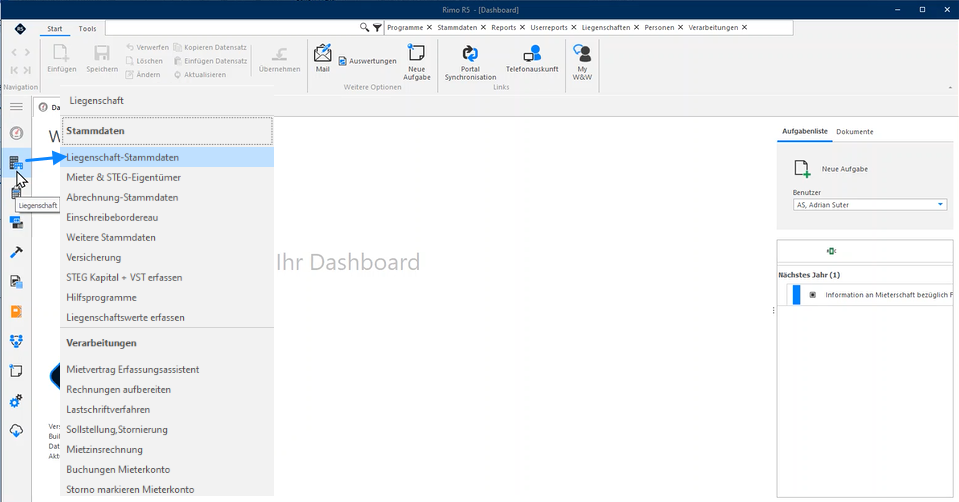
Task: Click the Liegenschaft building icon in sidebar
Action: [16, 163]
